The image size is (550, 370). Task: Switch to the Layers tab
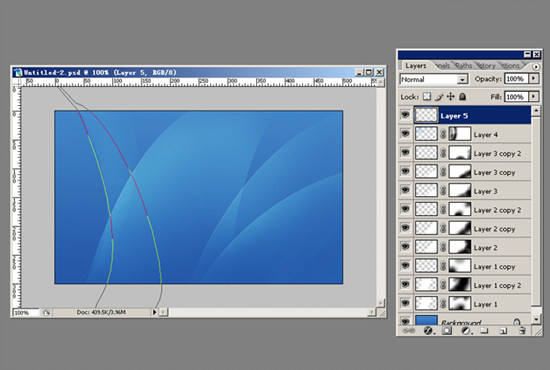pos(416,66)
